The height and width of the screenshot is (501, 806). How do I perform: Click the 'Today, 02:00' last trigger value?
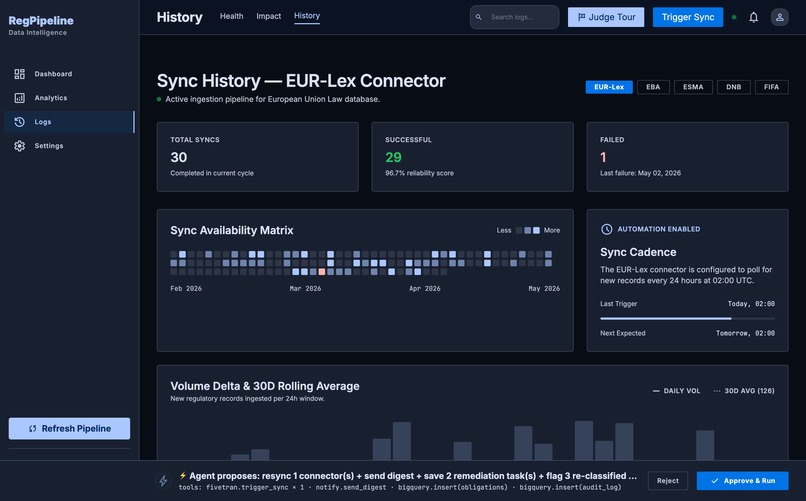[751, 304]
